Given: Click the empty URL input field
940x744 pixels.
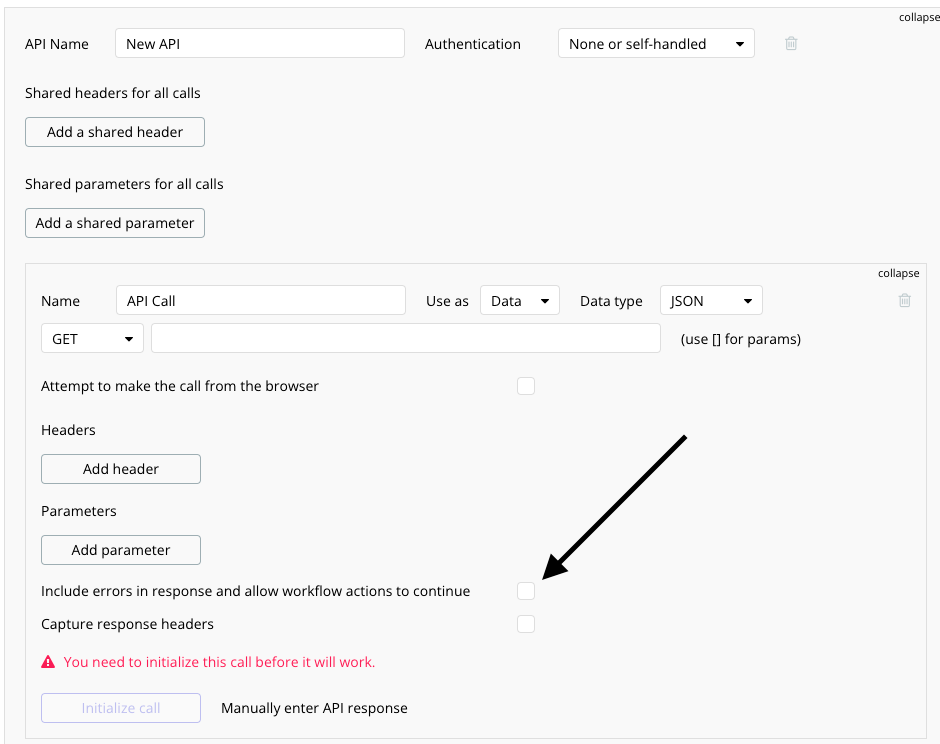Looking at the screenshot, I should click(406, 339).
